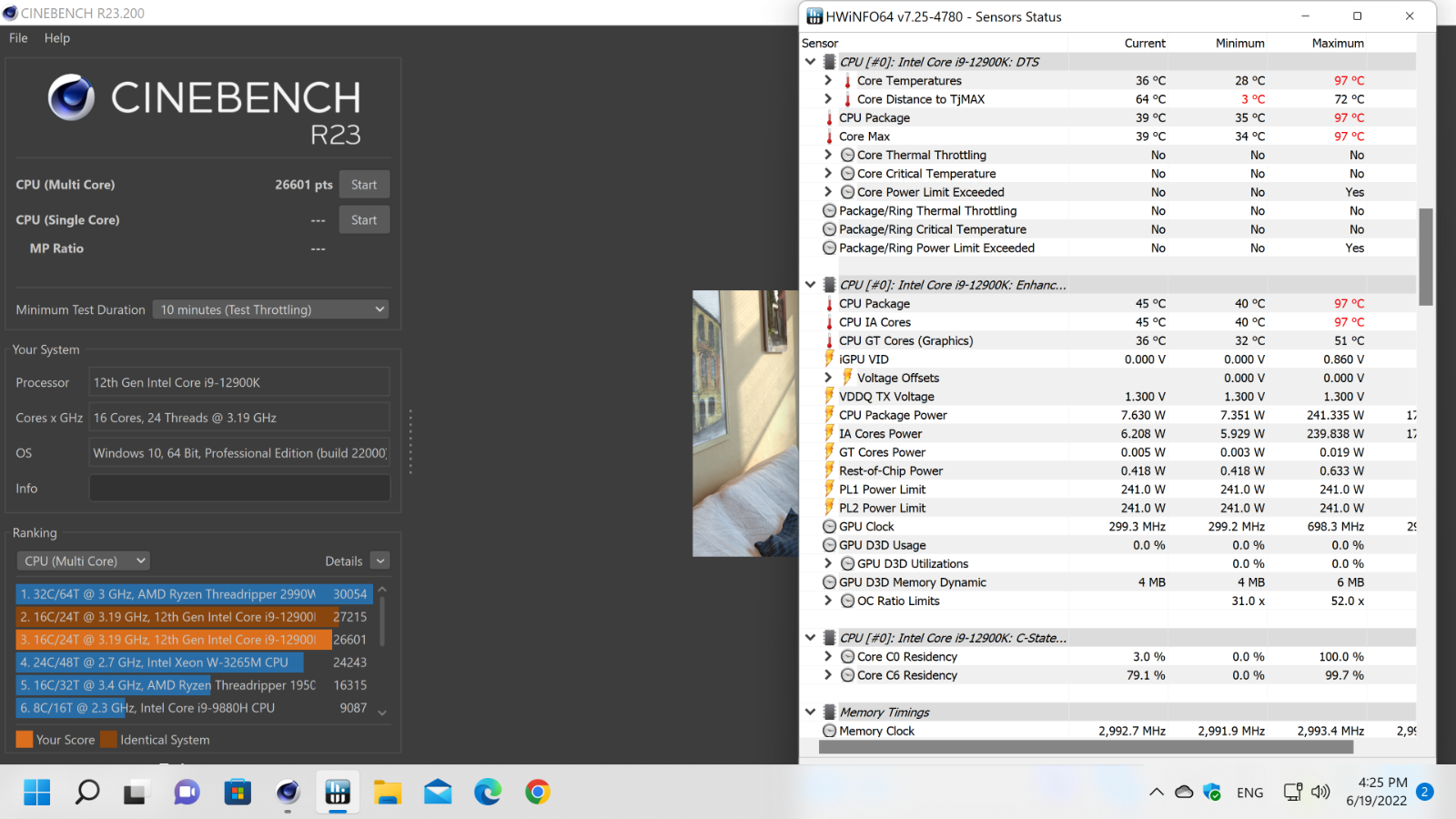The image size is (1456, 819).
Task: Click the CPU Package thermometer icon in DTS
Action: [x=829, y=118]
